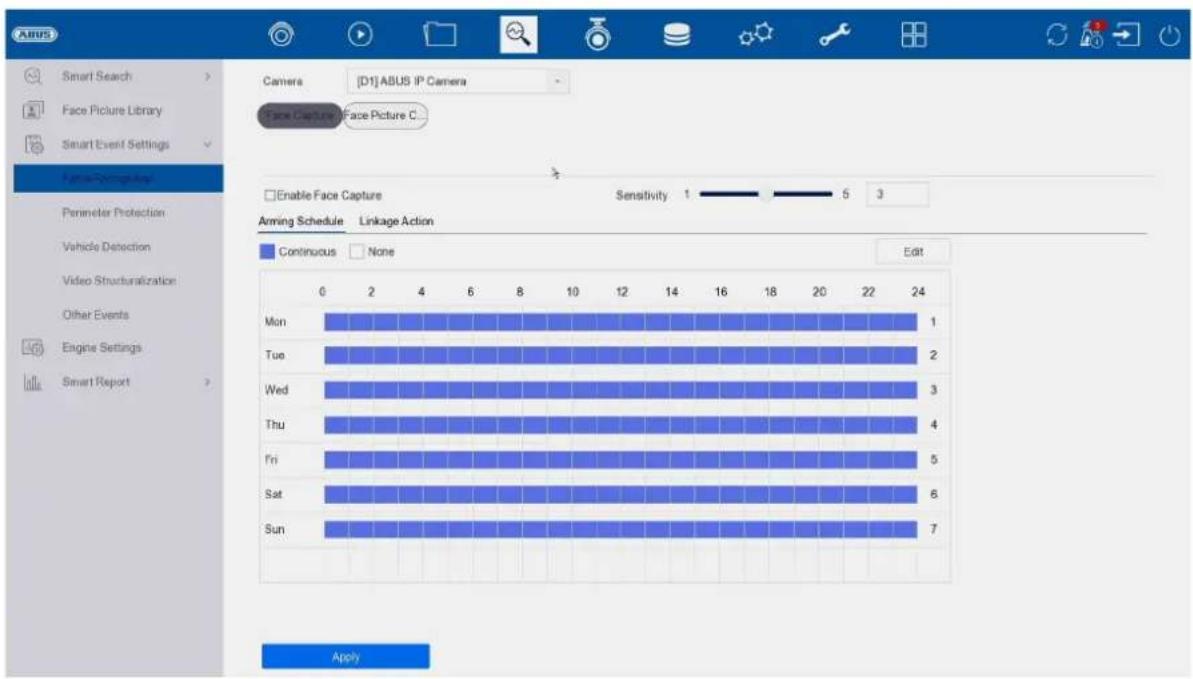The width and height of the screenshot is (1193, 679).
Task: Open Video Structuralization in sidebar
Action: click(x=119, y=281)
